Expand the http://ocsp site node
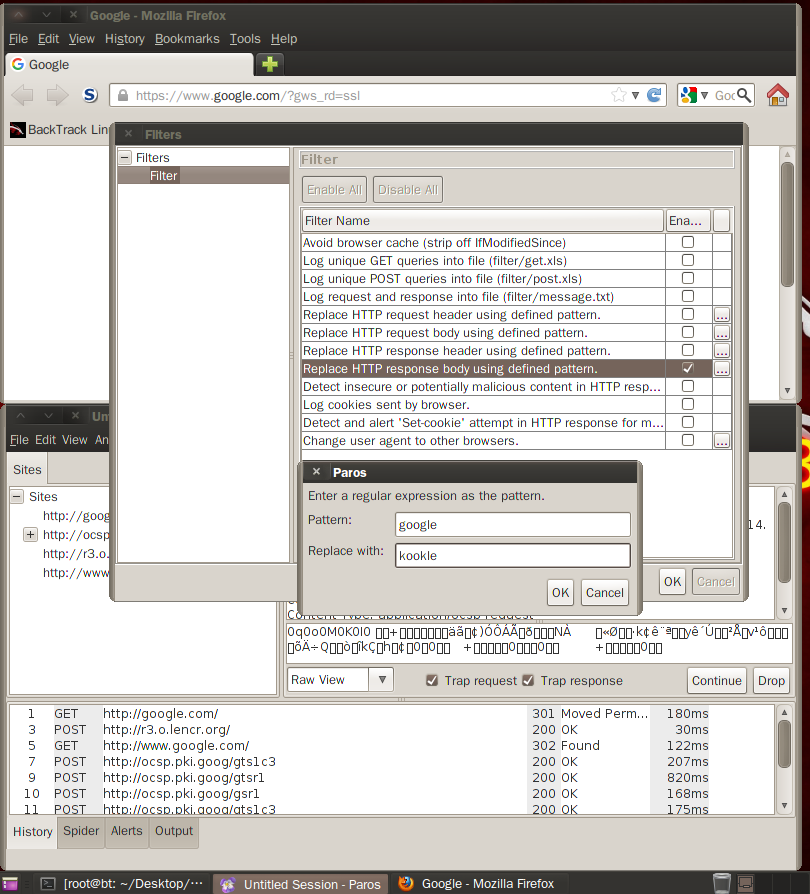 click(x=30, y=535)
